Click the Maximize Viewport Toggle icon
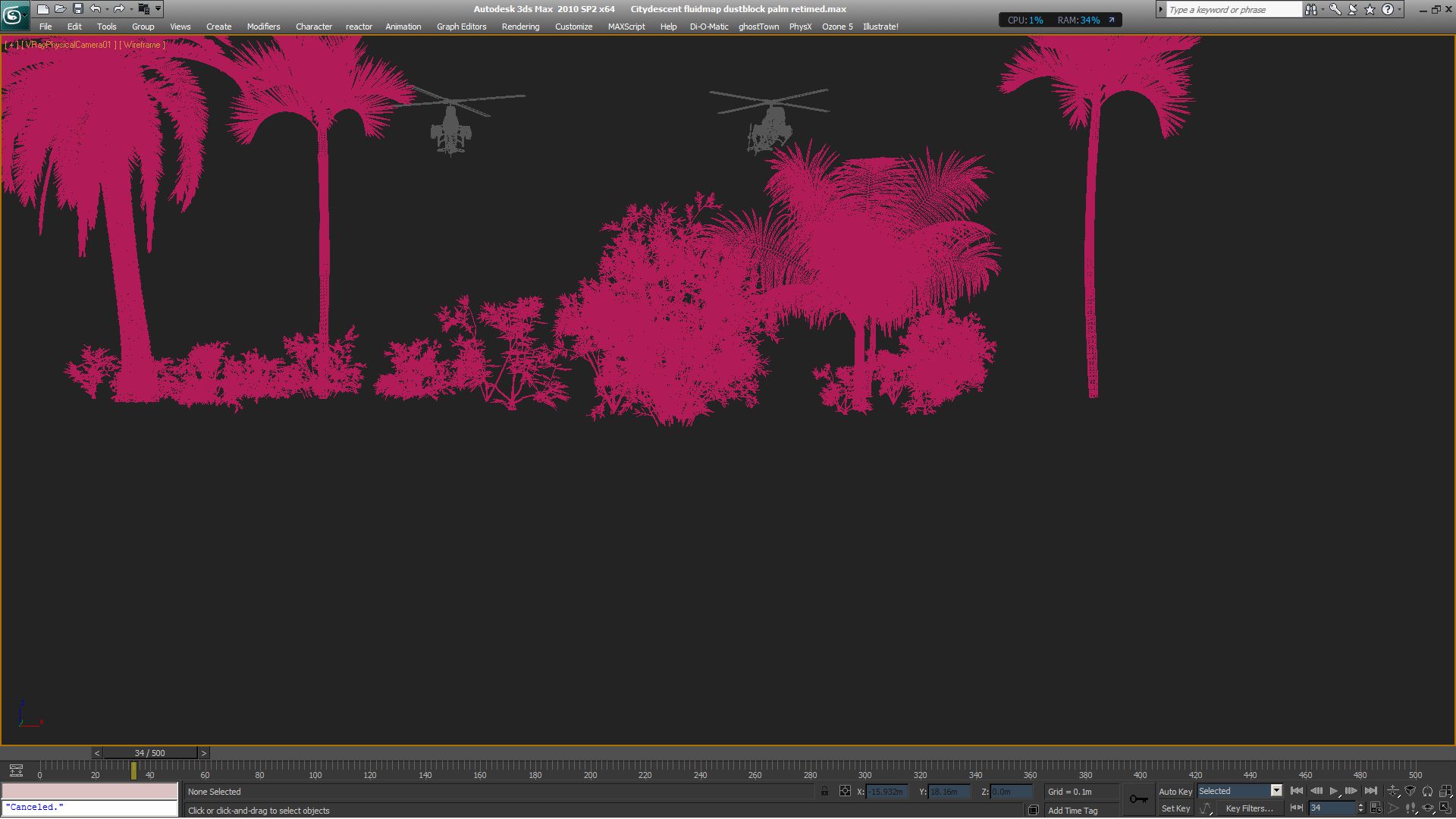Viewport: 1456px width, 819px height. [x=1445, y=808]
